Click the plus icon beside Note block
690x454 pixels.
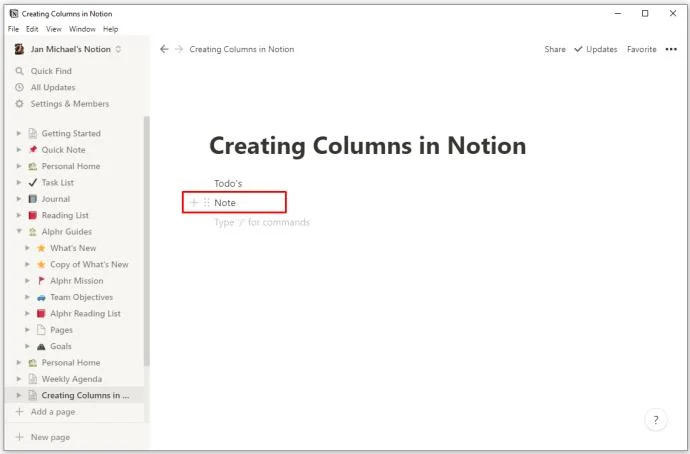click(194, 202)
